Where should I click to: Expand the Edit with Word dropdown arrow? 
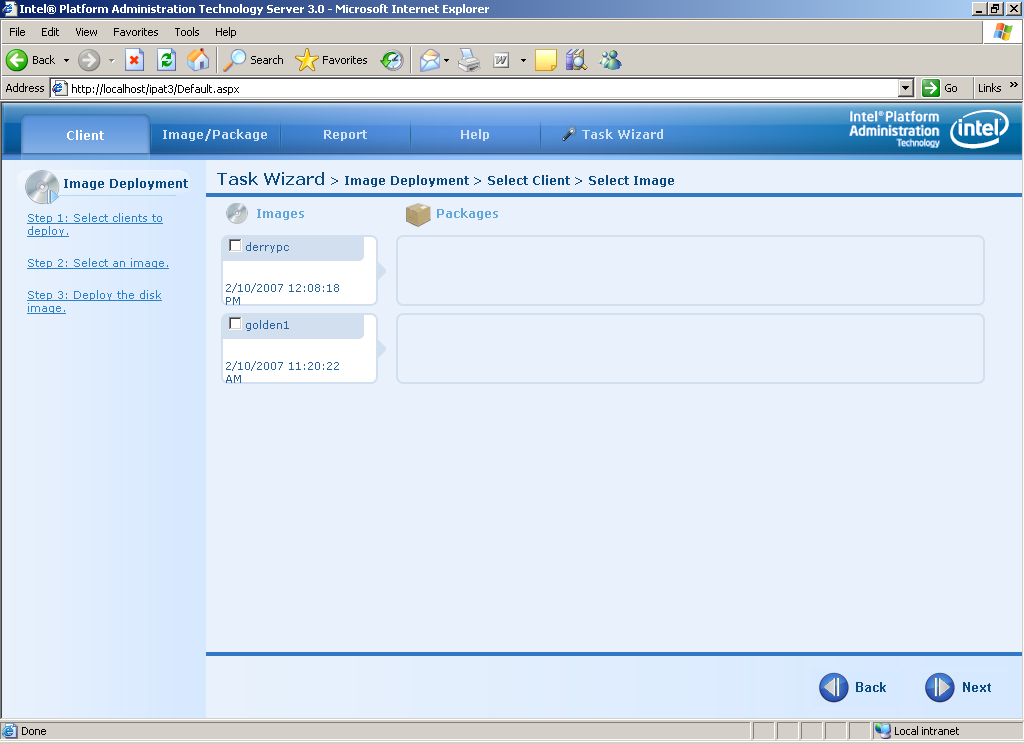tap(523, 60)
